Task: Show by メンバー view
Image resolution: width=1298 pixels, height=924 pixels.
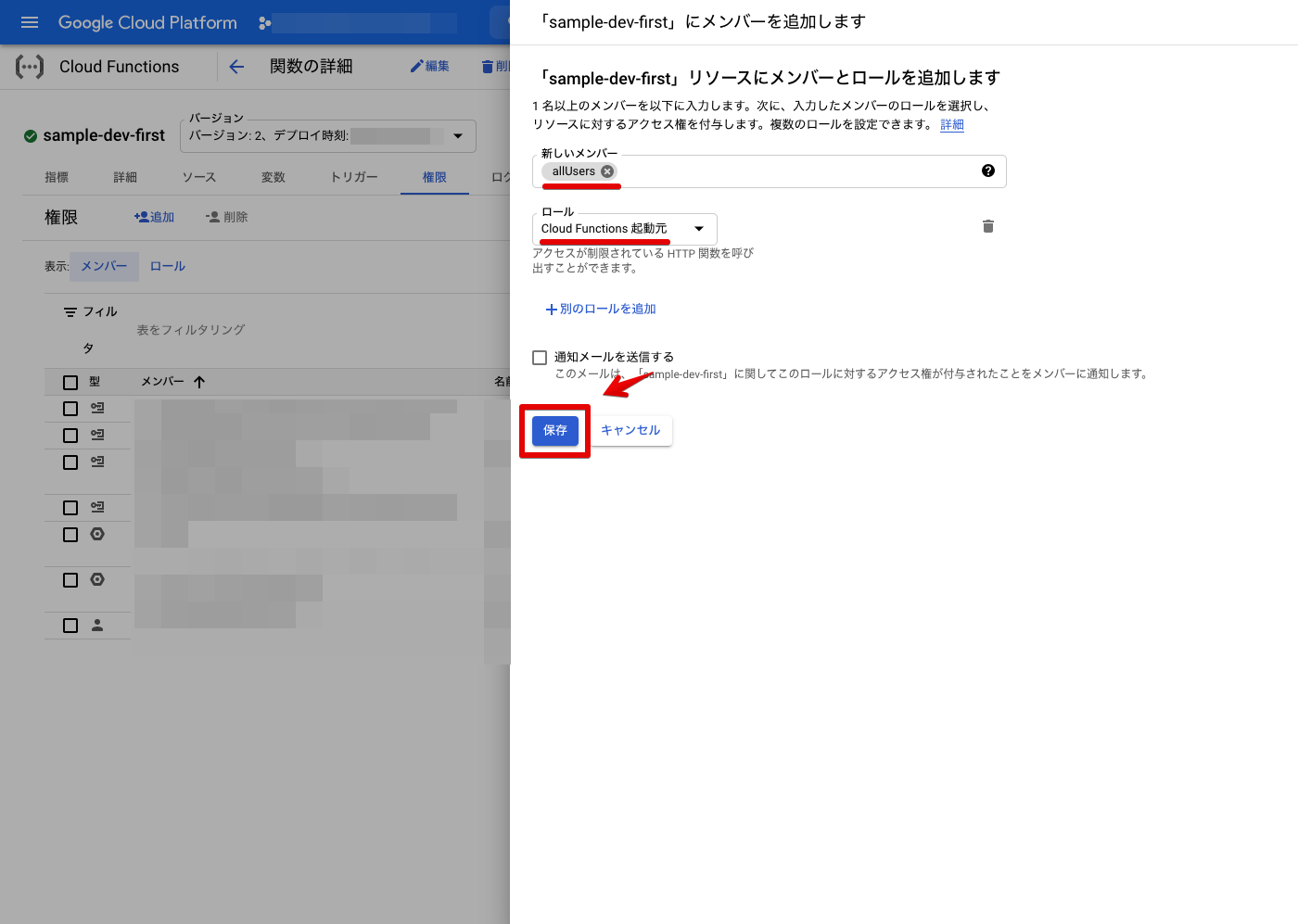Action: coord(104,266)
